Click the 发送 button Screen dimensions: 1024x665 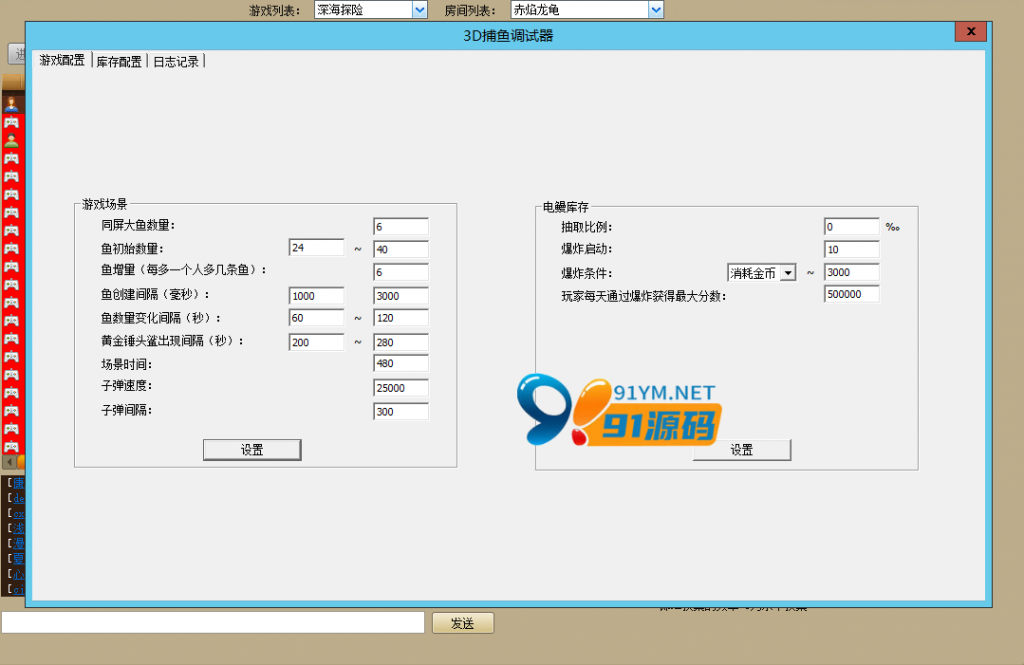pyautogui.click(x=462, y=623)
